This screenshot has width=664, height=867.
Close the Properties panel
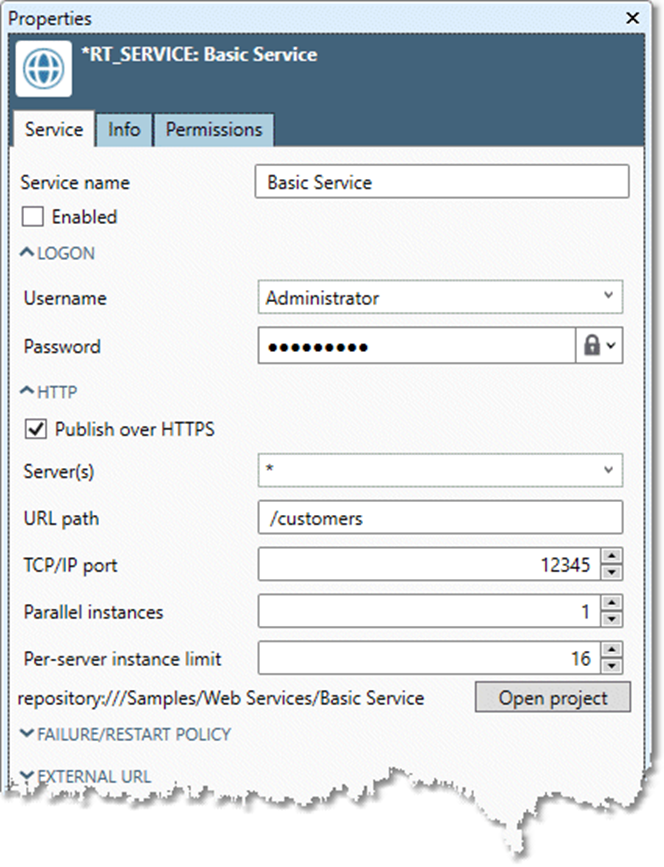(x=632, y=18)
